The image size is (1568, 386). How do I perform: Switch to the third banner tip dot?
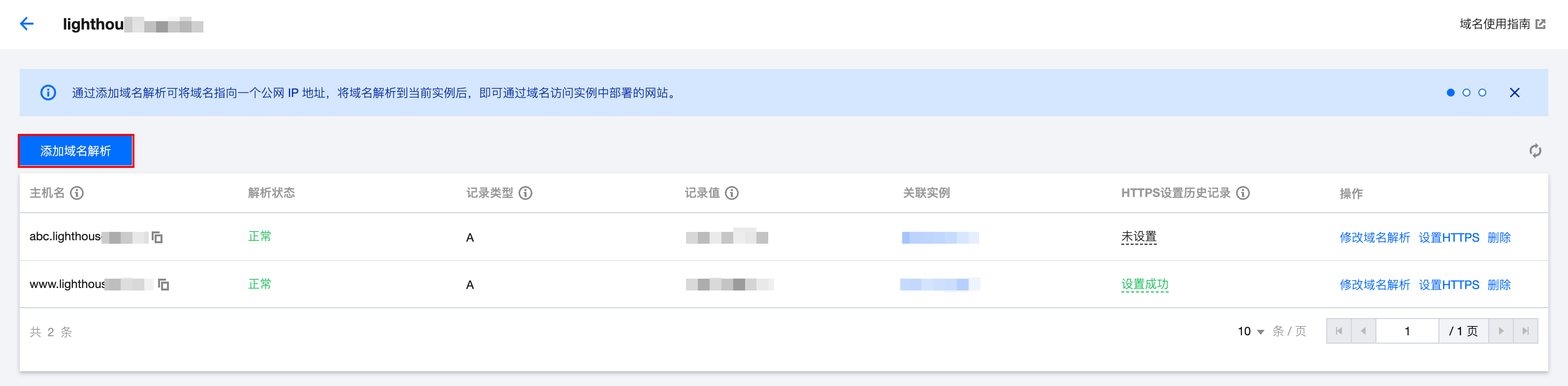click(x=1482, y=93)
